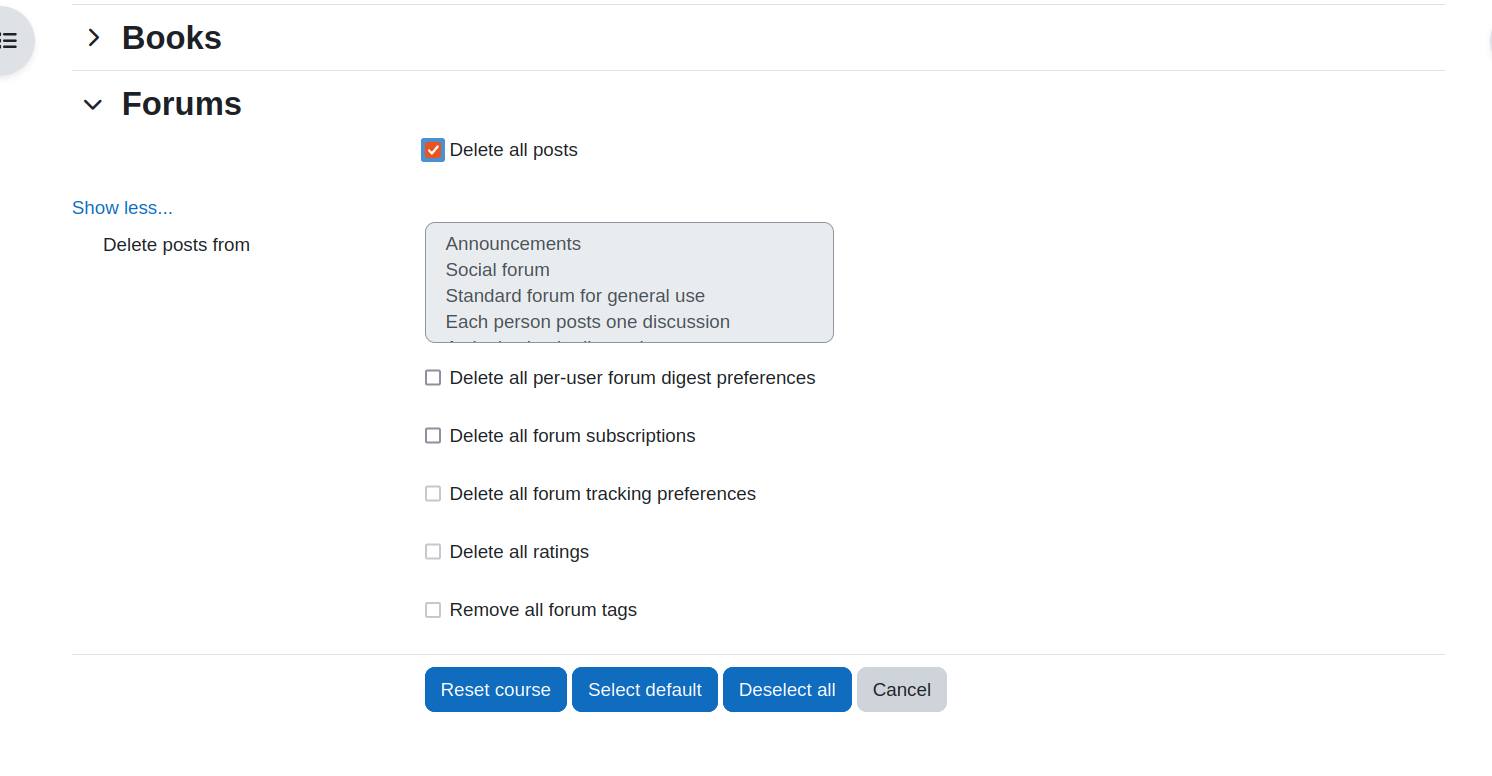This screenshot has height=776, width=1492.
Task: Expand the Books section chevron
Action: [94, 38]
